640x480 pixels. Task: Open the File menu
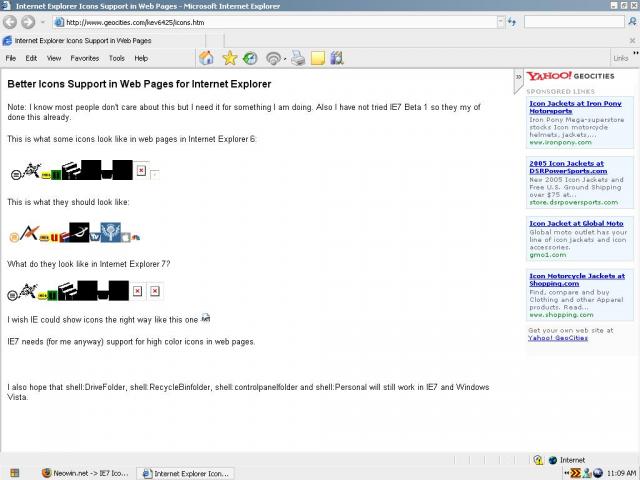[x=11, y=58]
